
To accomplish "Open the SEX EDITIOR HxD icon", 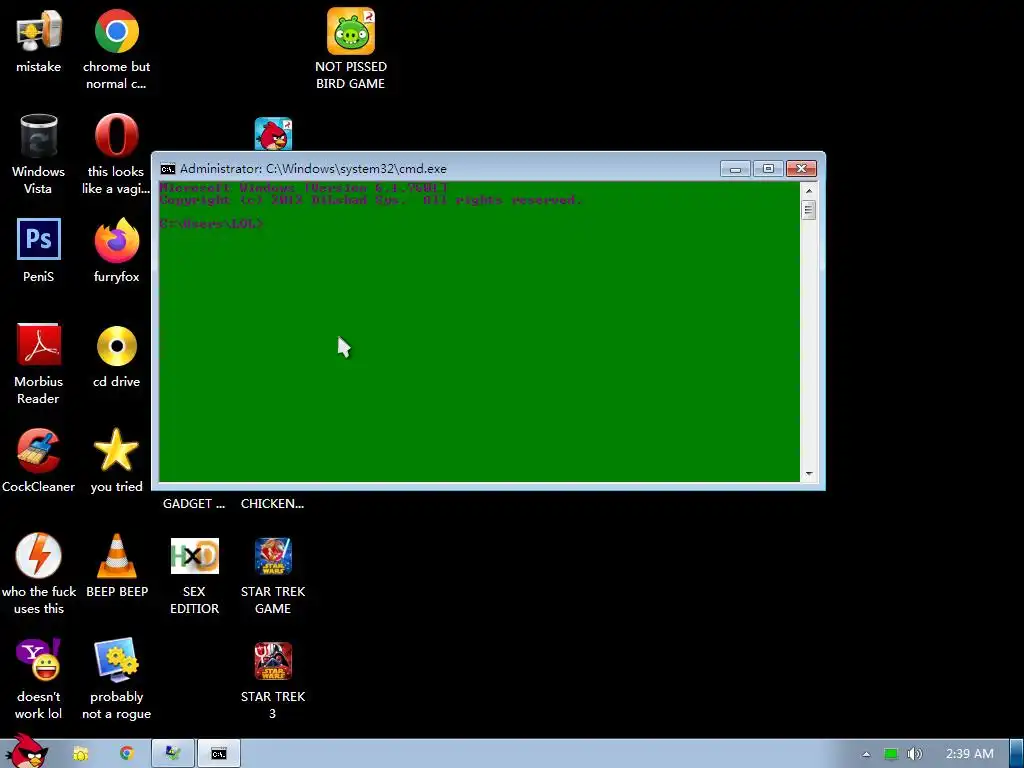I will click(195, 556).
